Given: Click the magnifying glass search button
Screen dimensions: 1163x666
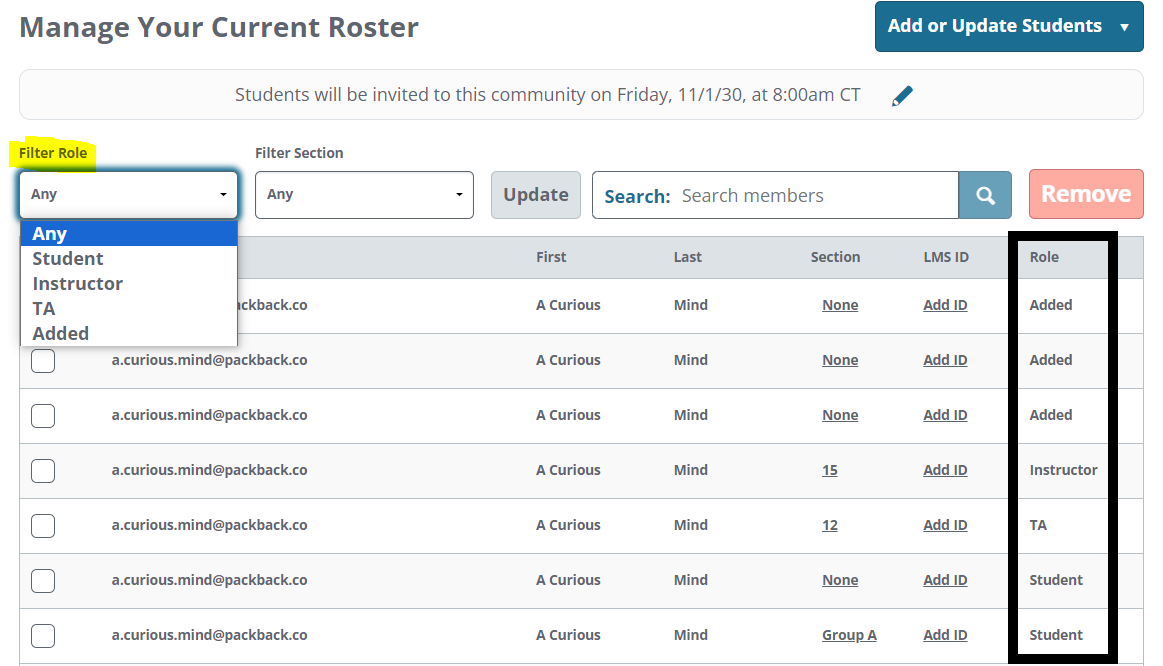Looking at the screenshot, I should click(x=985, y=195).
